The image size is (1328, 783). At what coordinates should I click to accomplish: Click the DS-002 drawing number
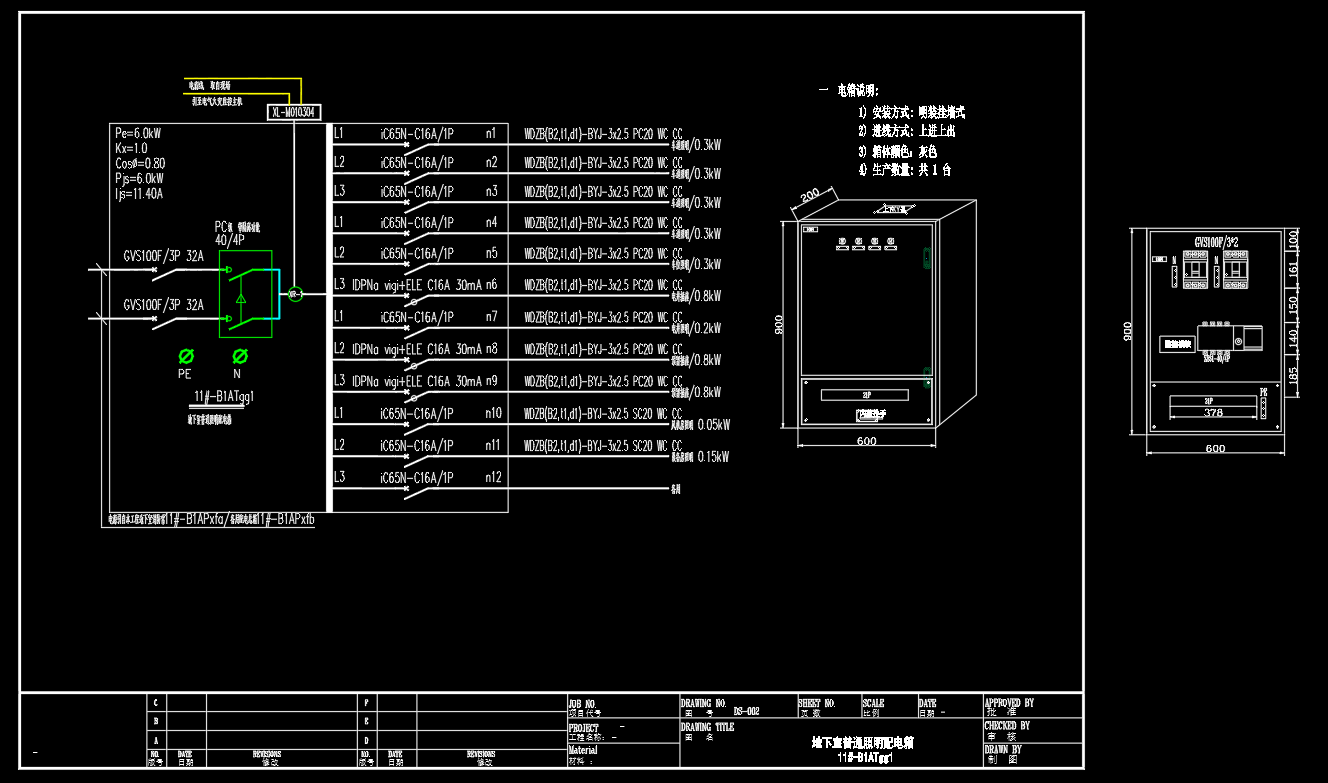(x=746, y=712)
